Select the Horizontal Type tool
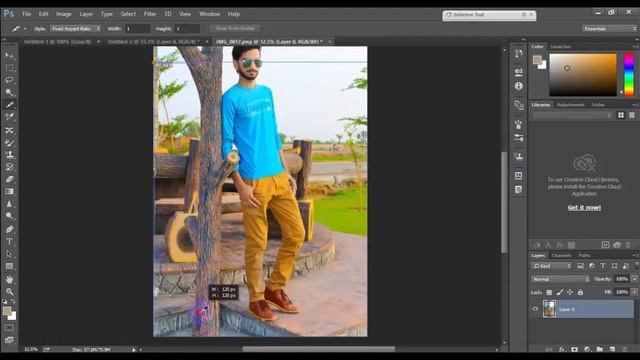Viewport: 640px width, 360px height. point(9,241)
